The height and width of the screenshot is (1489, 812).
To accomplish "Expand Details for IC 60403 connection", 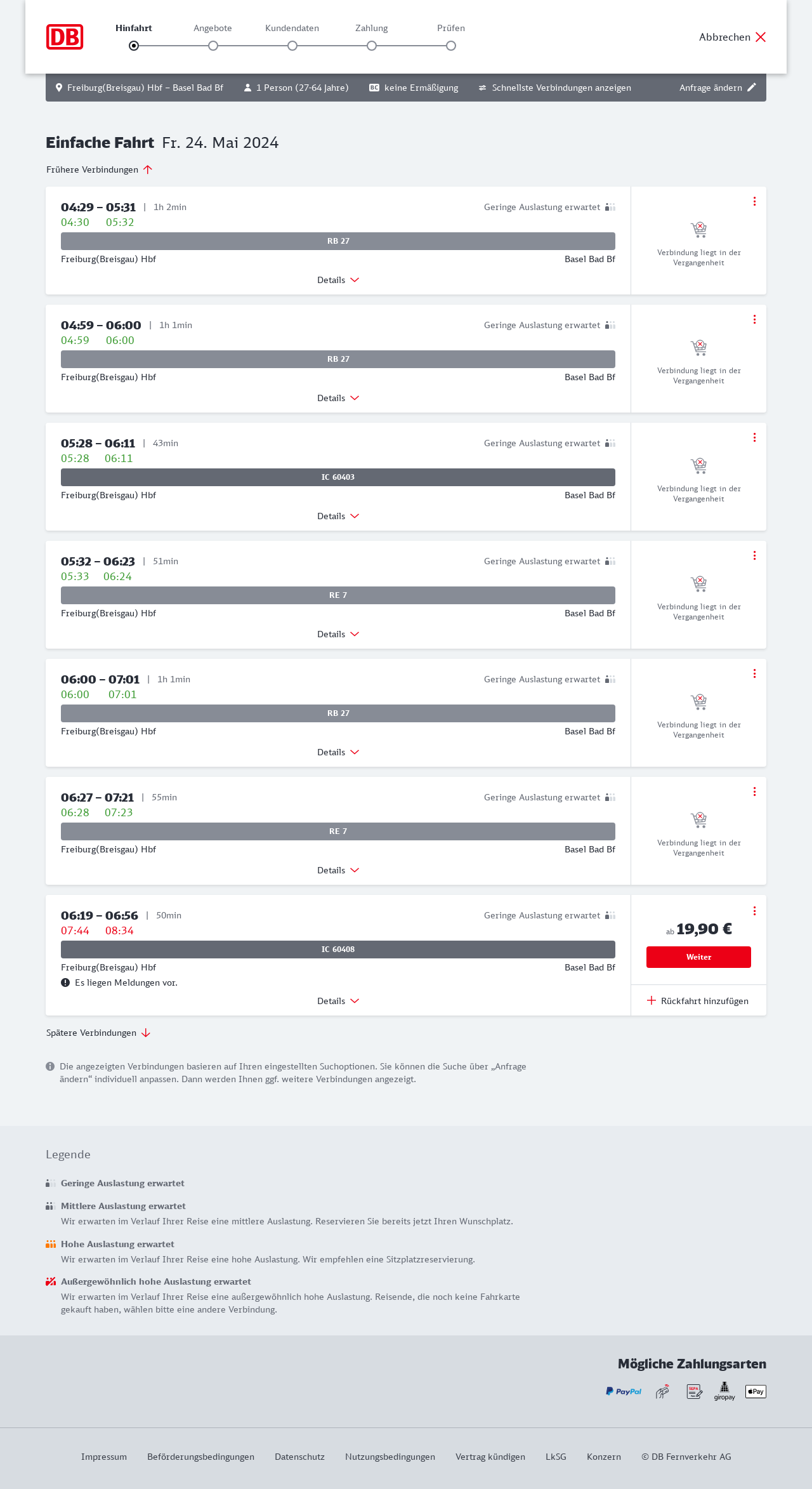I will click(x=338, y=516).
